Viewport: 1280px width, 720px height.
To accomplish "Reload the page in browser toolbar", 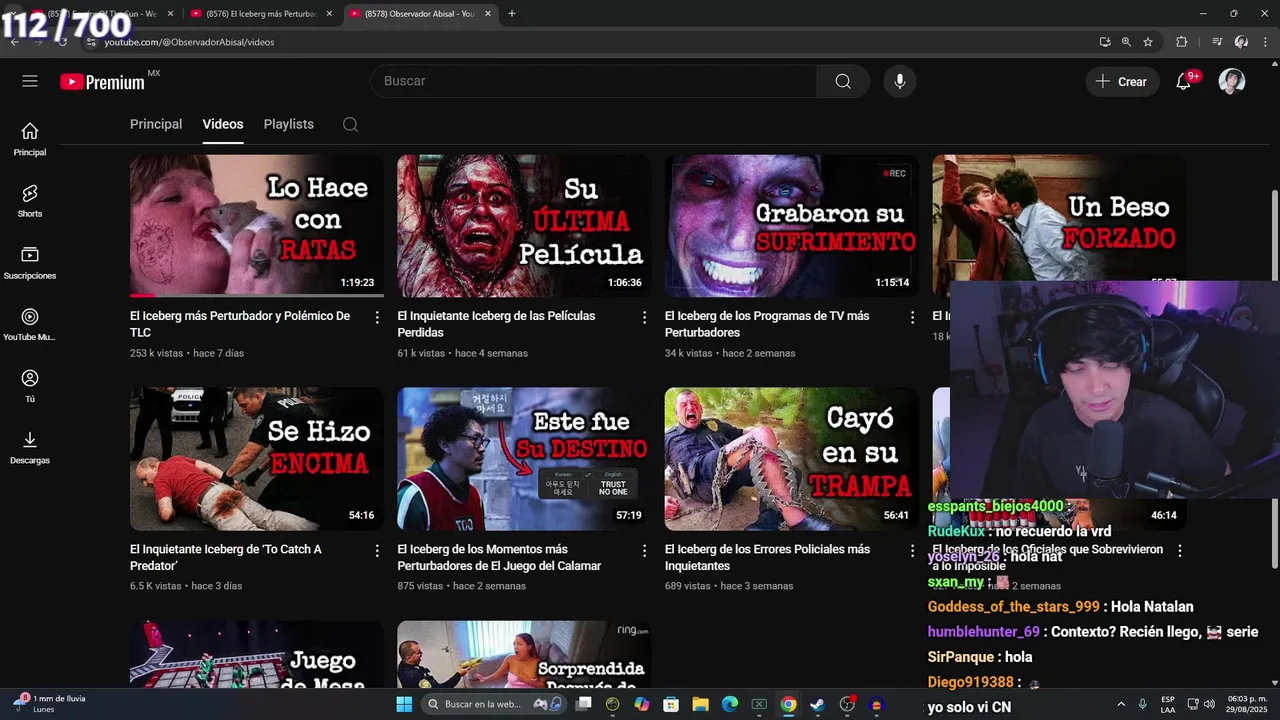I will tap(62, 42).
